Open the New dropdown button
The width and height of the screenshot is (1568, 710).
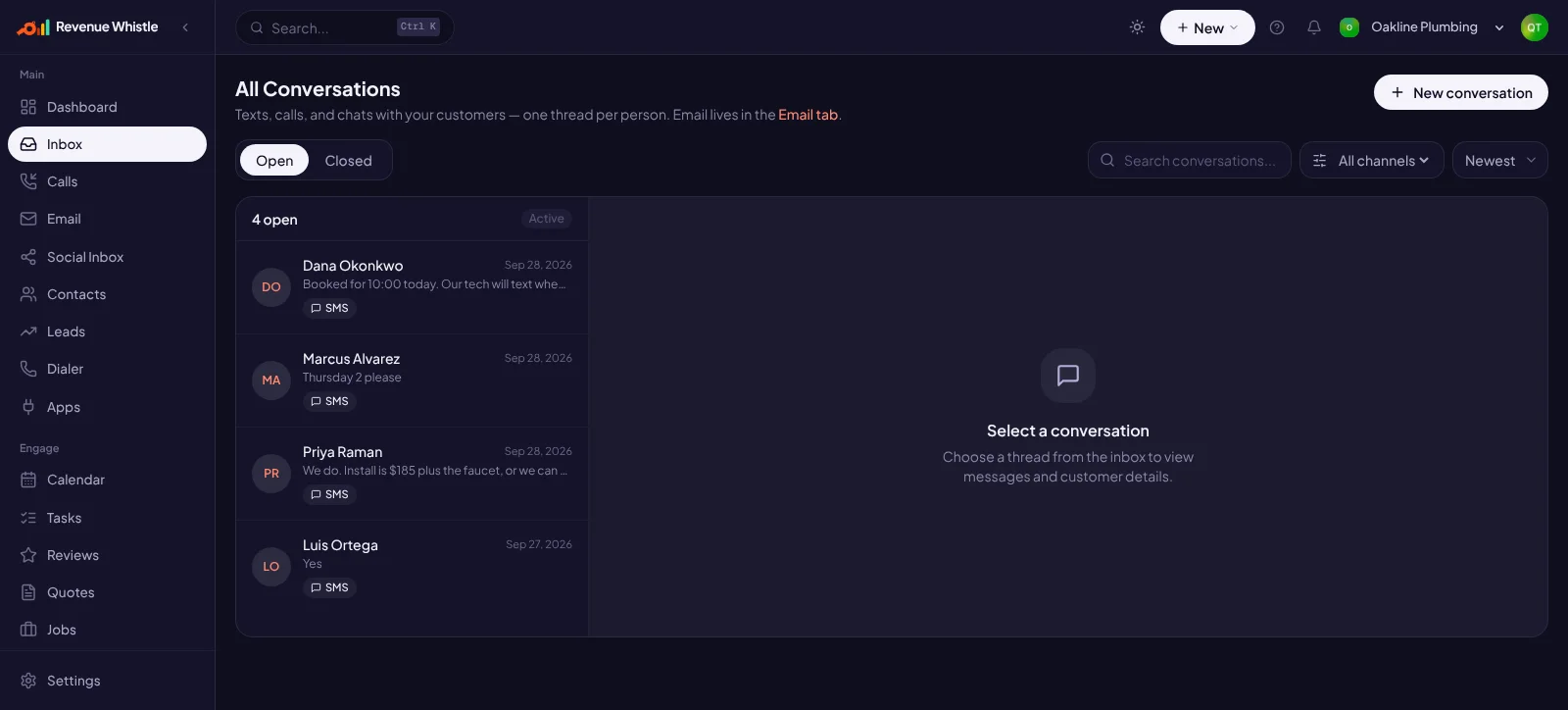pyautogui.click(x=1207, y=27)
